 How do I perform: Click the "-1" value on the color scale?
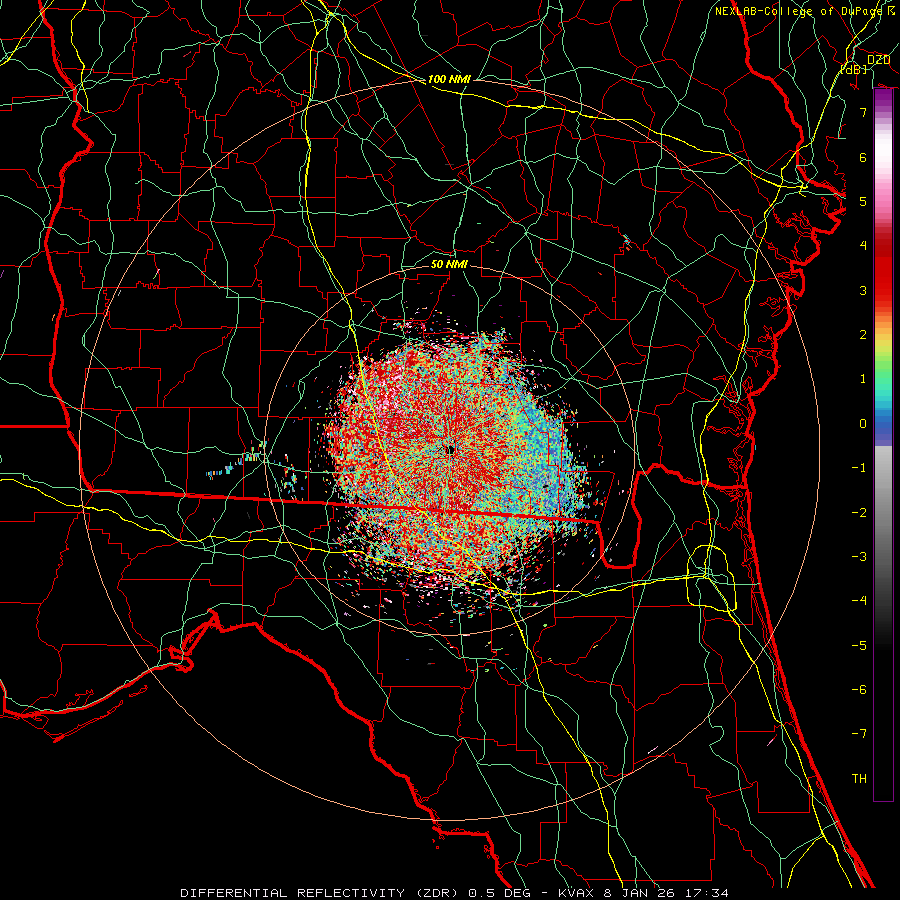[x=859, y=468]
